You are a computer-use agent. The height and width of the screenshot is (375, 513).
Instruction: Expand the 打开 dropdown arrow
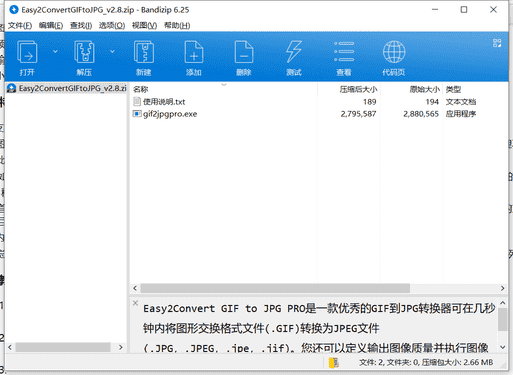click(55, 51)
